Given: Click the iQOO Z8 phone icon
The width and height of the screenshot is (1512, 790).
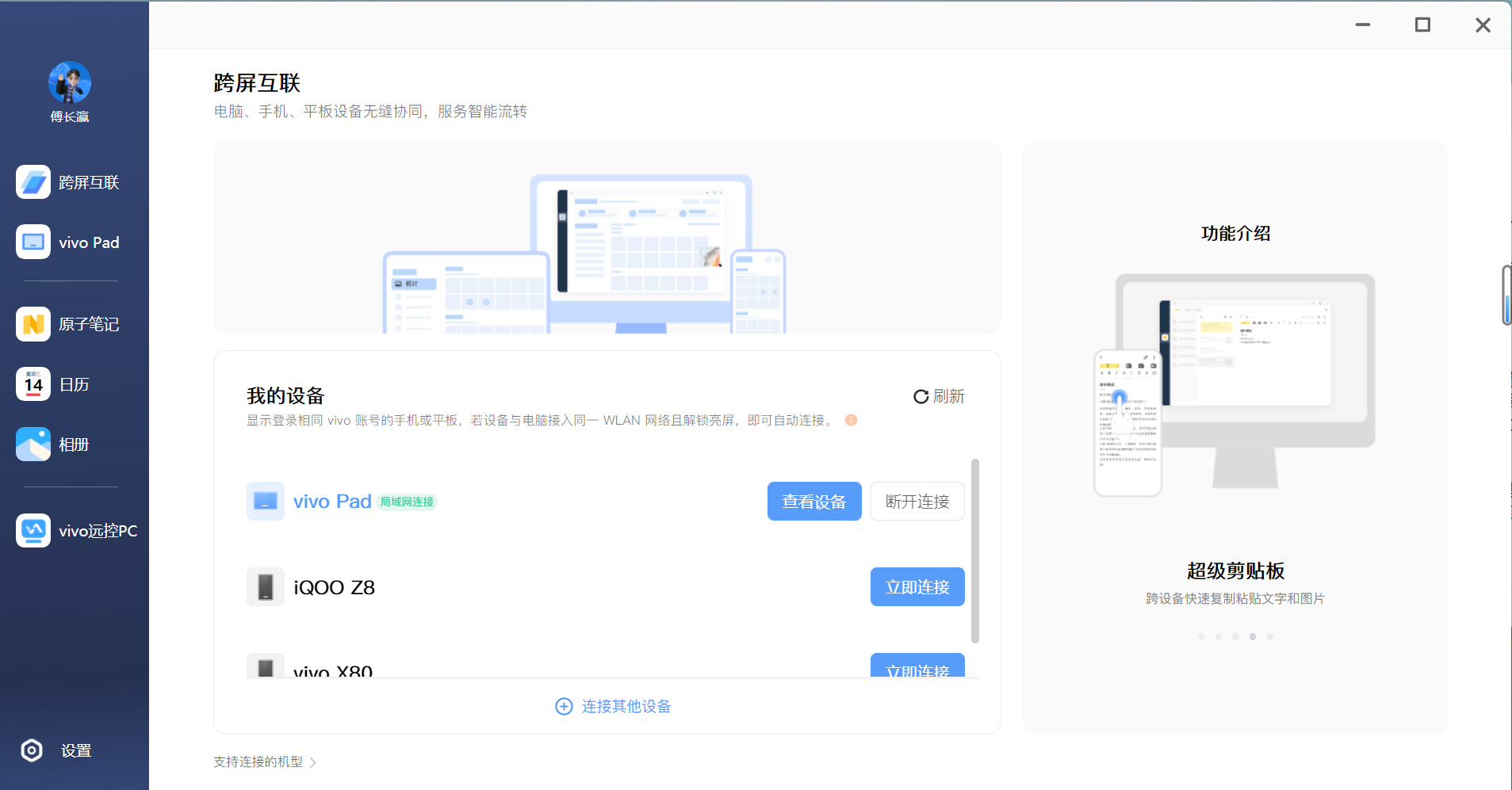Looking at the screenshot, I should tap(266, 586).
